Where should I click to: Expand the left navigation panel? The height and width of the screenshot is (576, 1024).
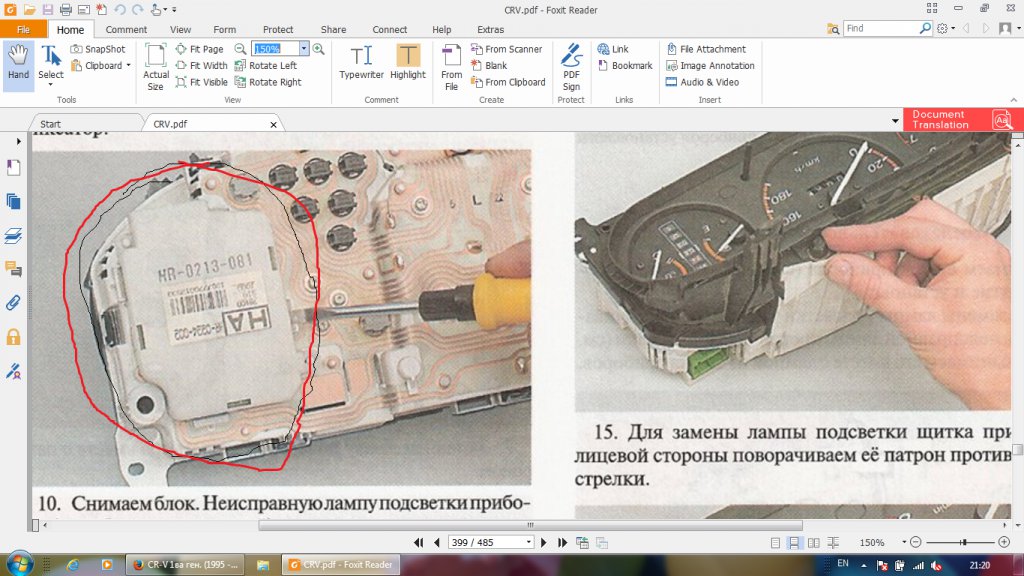pyautogui.click(x=18, y=141)
